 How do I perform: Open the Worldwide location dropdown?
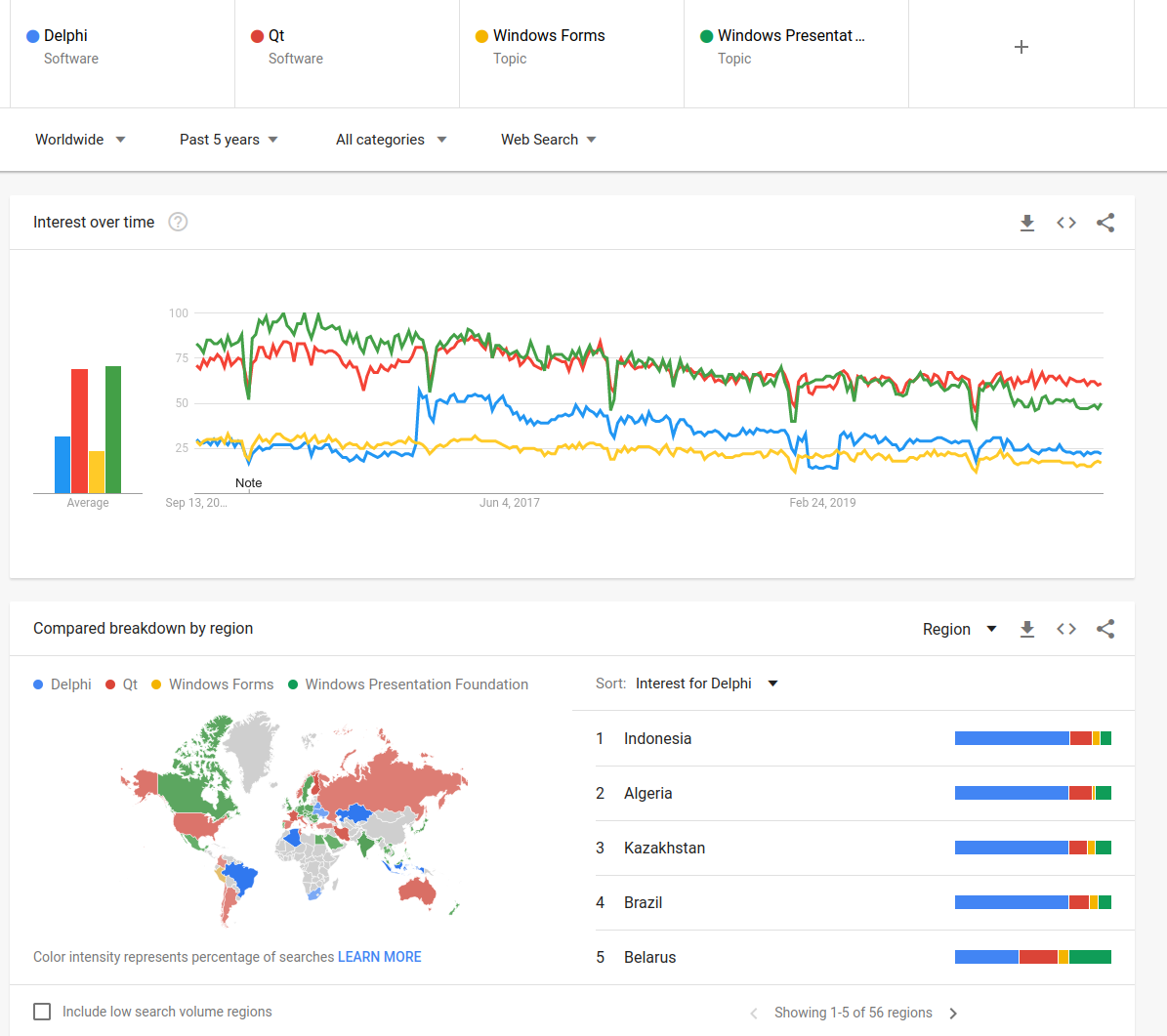(x=80, y=140)
